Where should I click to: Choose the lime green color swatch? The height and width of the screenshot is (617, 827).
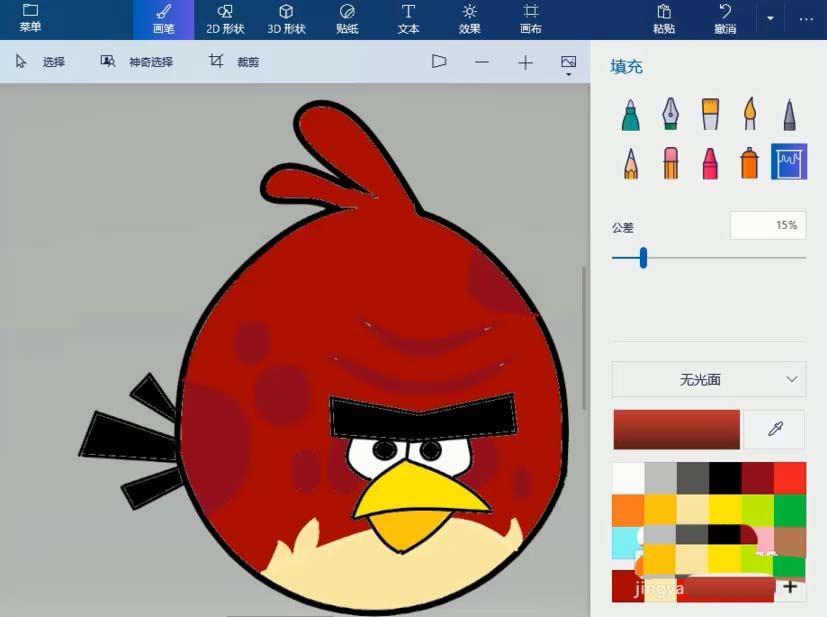click(x=757, y=510)
